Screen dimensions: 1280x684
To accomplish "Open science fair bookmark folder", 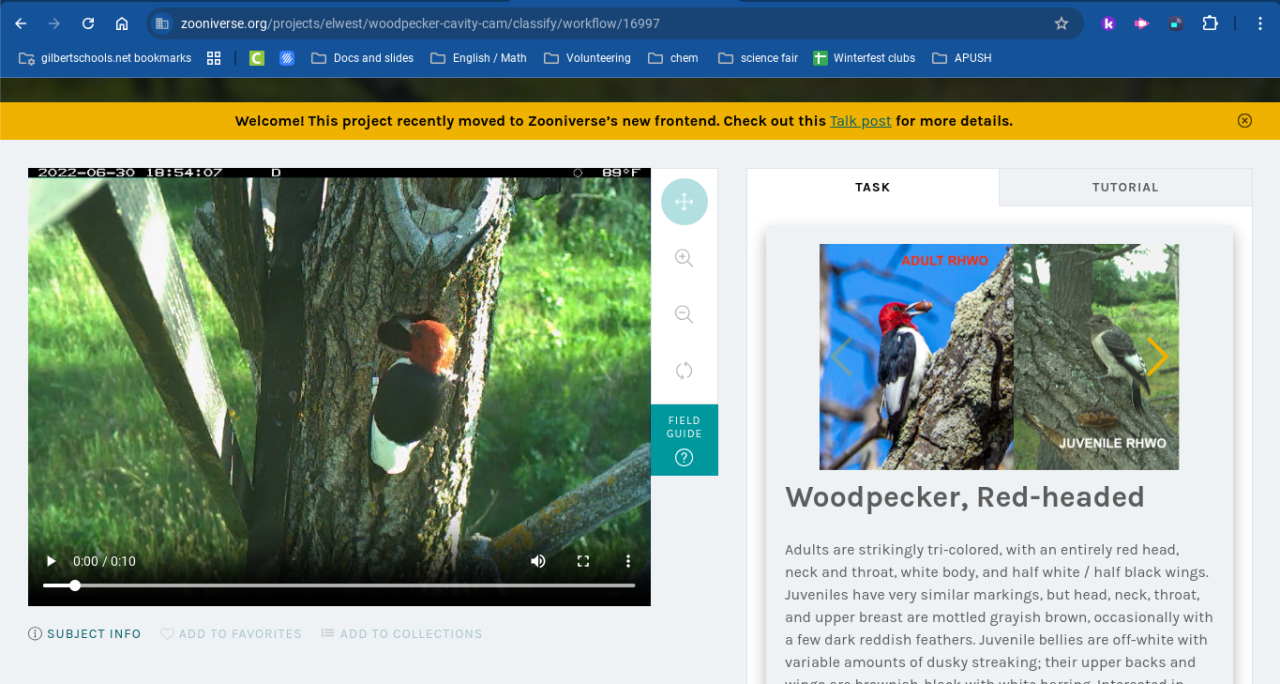I will pos(758,58).
